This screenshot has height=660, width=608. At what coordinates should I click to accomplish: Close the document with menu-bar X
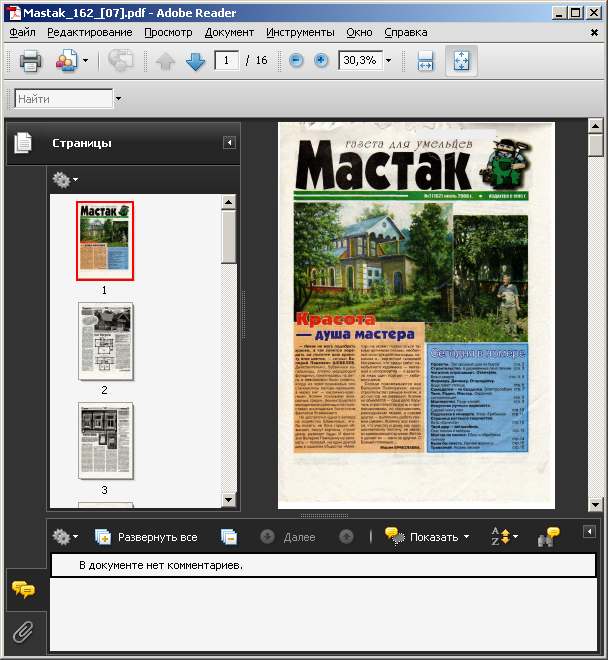(594, 32)
